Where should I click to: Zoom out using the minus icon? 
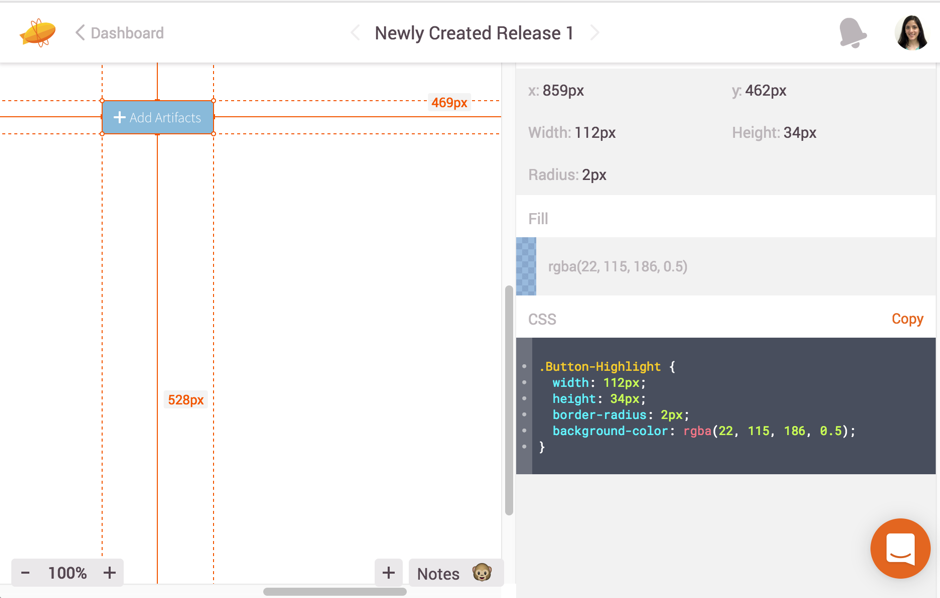[25, 572]
